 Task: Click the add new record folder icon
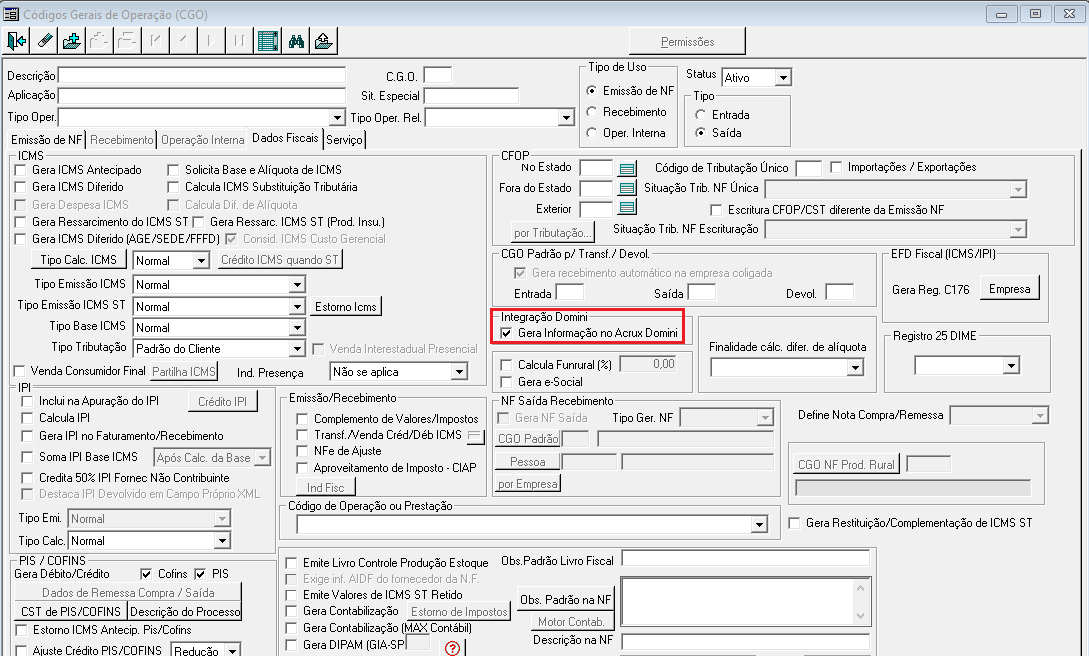click(x=72, y=41)
